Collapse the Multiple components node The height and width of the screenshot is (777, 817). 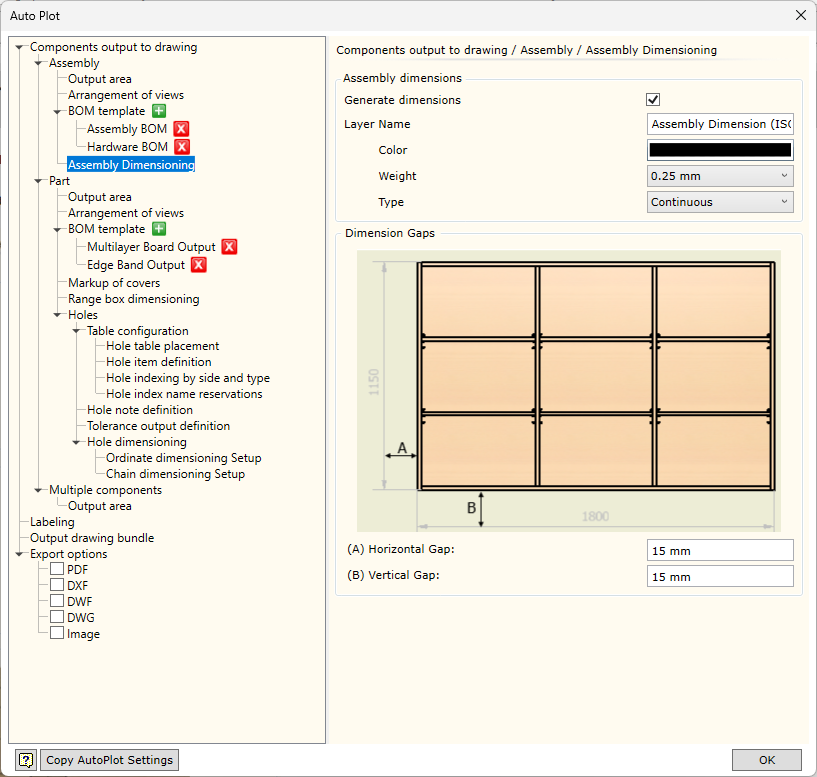click(x=38, y=490)
